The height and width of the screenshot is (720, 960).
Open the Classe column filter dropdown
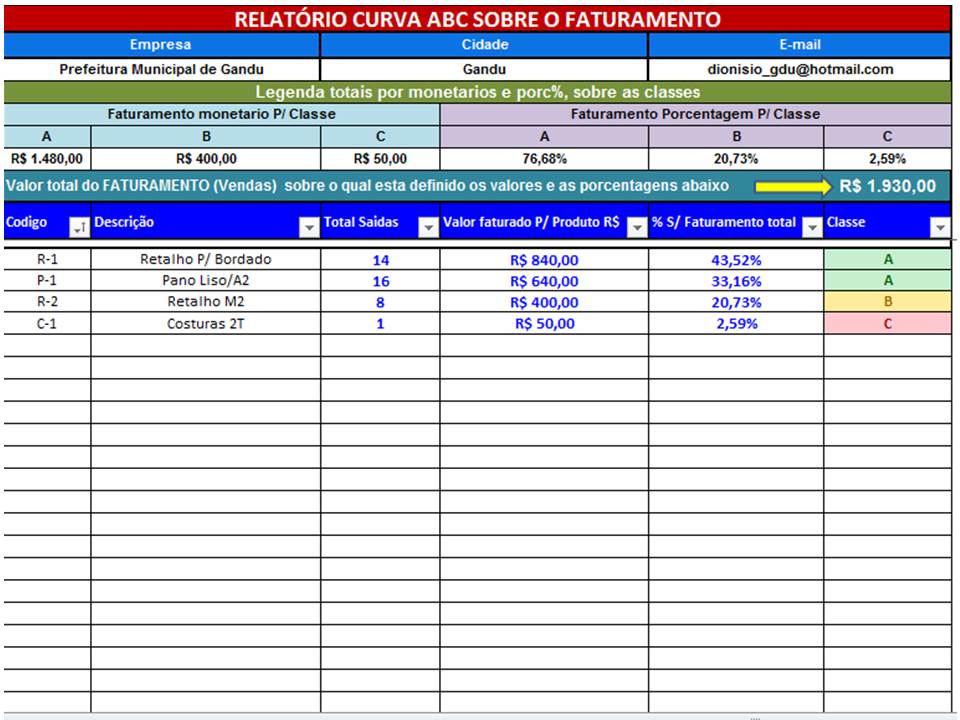[x=940, y=229]
